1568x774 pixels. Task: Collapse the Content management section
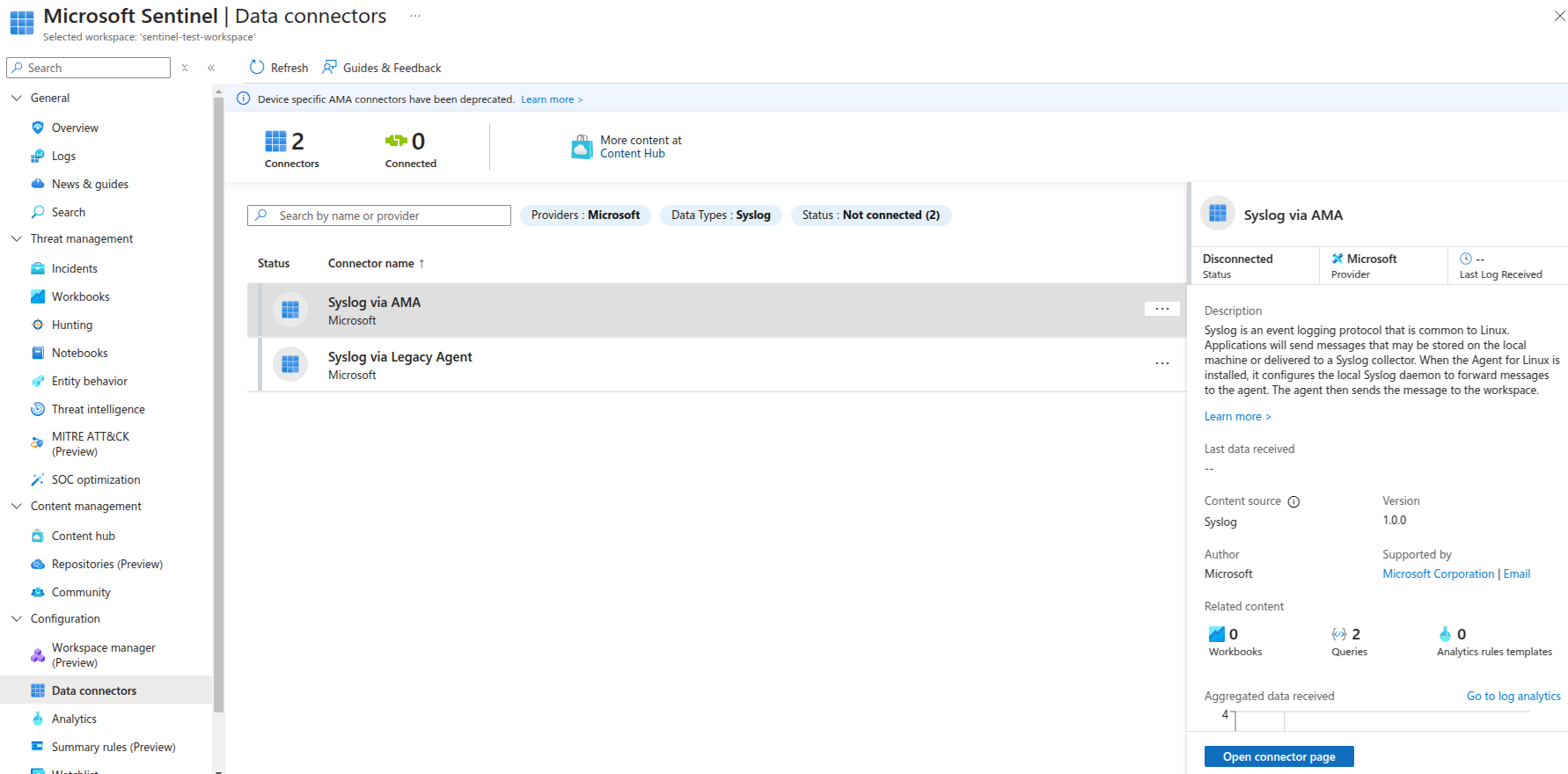17,506
